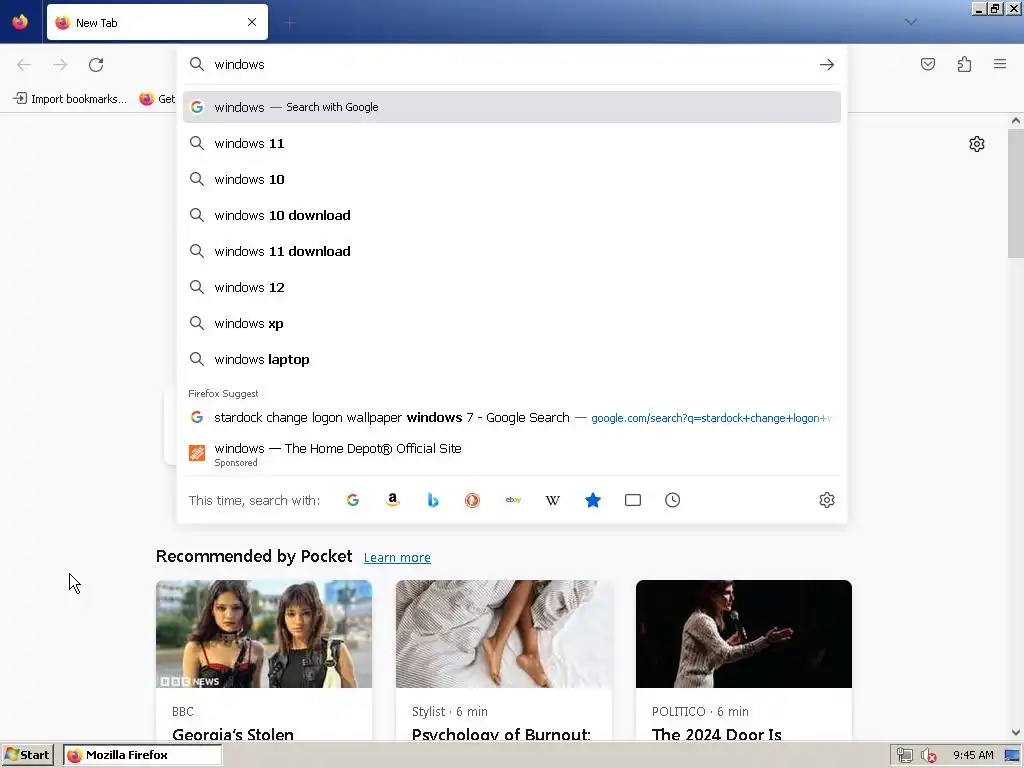Click the volume tray icon
Screen dimensions: 1024x768
929,756
